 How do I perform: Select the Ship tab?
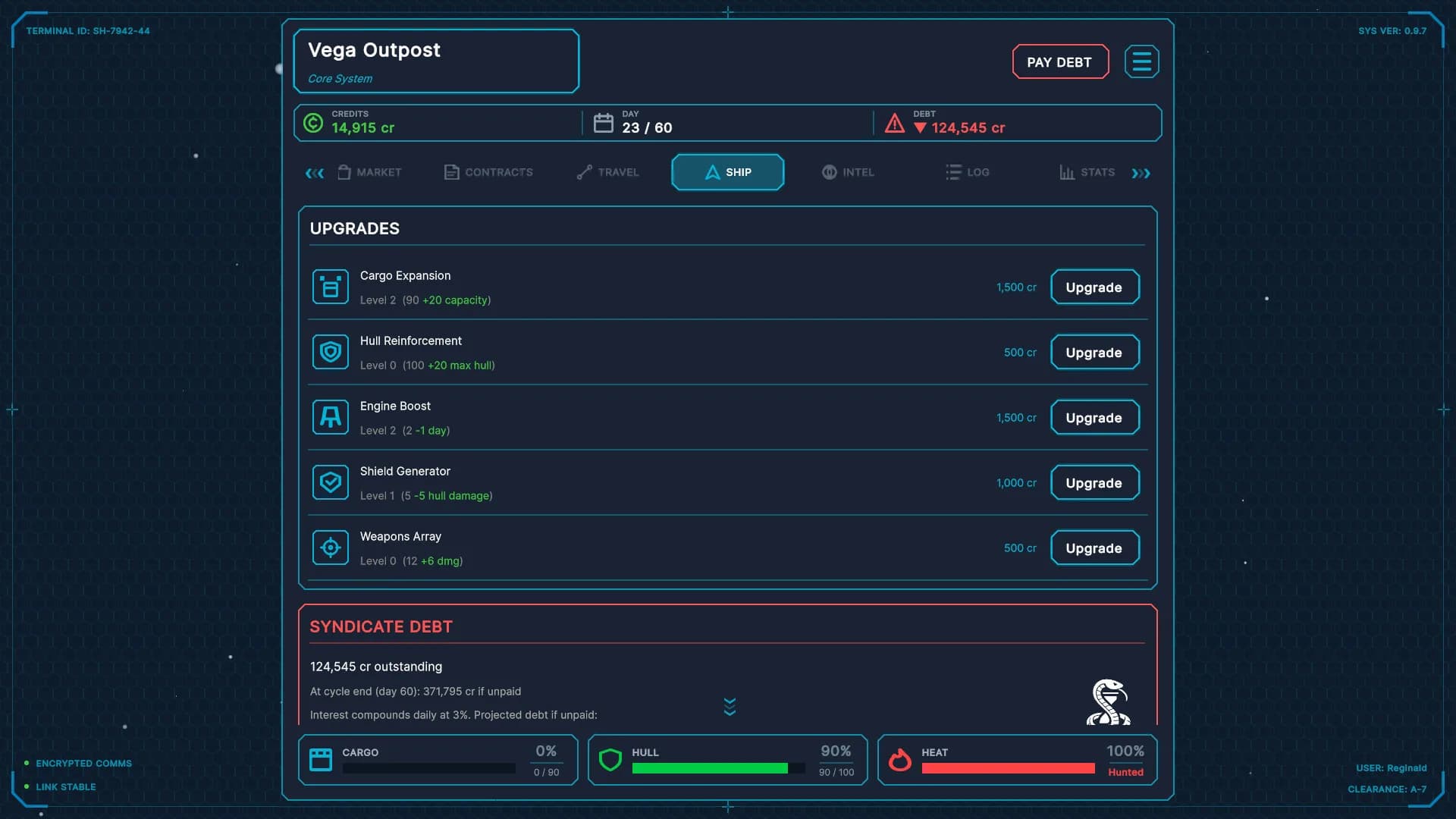(728, 173)
